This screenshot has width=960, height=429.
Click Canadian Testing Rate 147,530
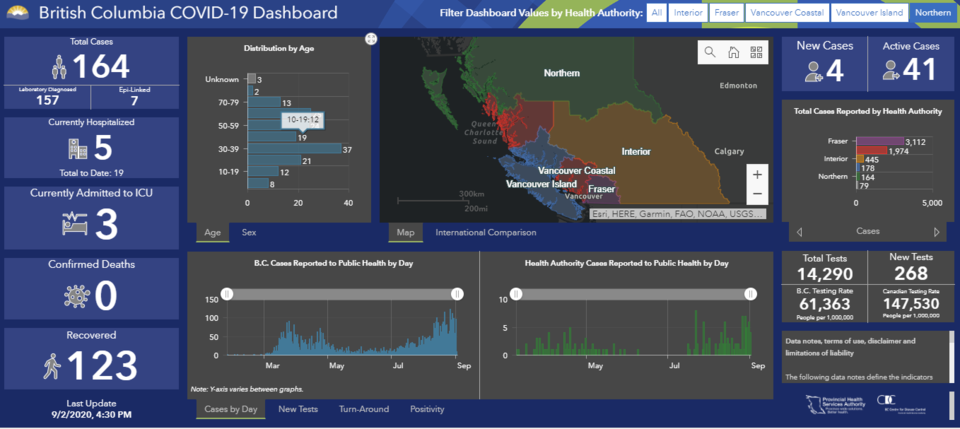912,304
